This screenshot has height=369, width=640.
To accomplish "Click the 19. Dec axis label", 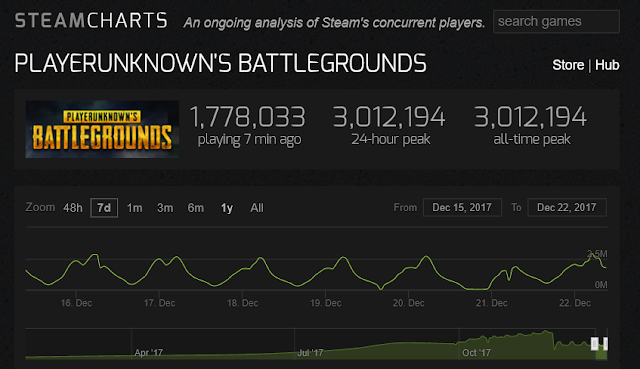I will click(x=325, y=303).
